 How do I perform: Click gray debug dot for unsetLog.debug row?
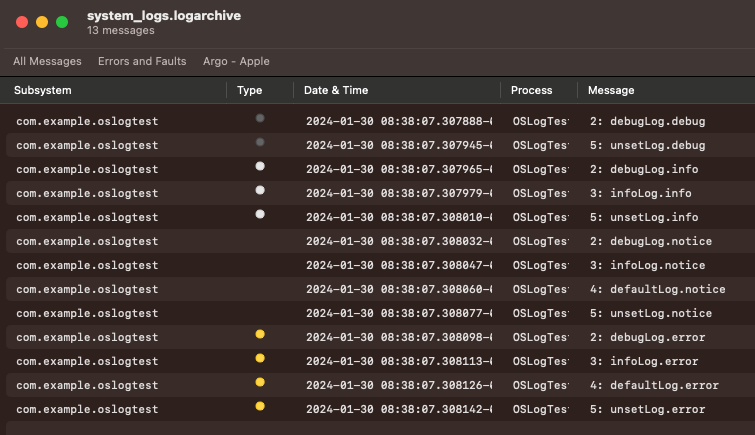[260, 142]
